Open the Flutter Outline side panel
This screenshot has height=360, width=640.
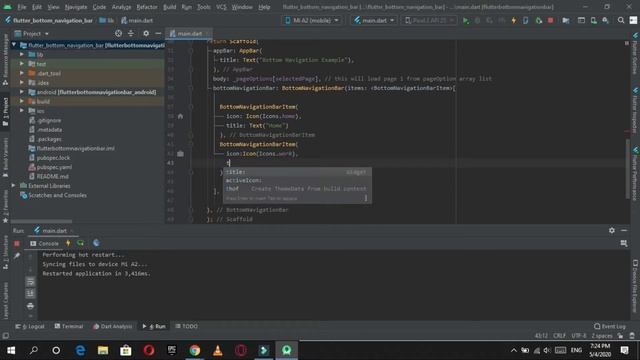pos(635,54)
